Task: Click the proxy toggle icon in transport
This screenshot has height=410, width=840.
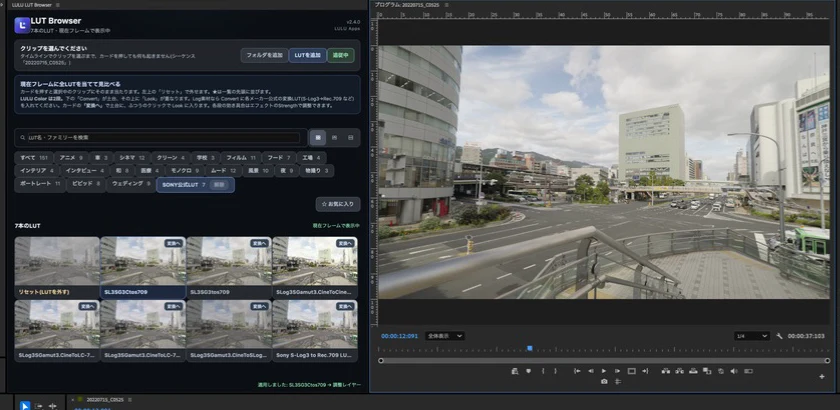Action: tap(748, 371)
